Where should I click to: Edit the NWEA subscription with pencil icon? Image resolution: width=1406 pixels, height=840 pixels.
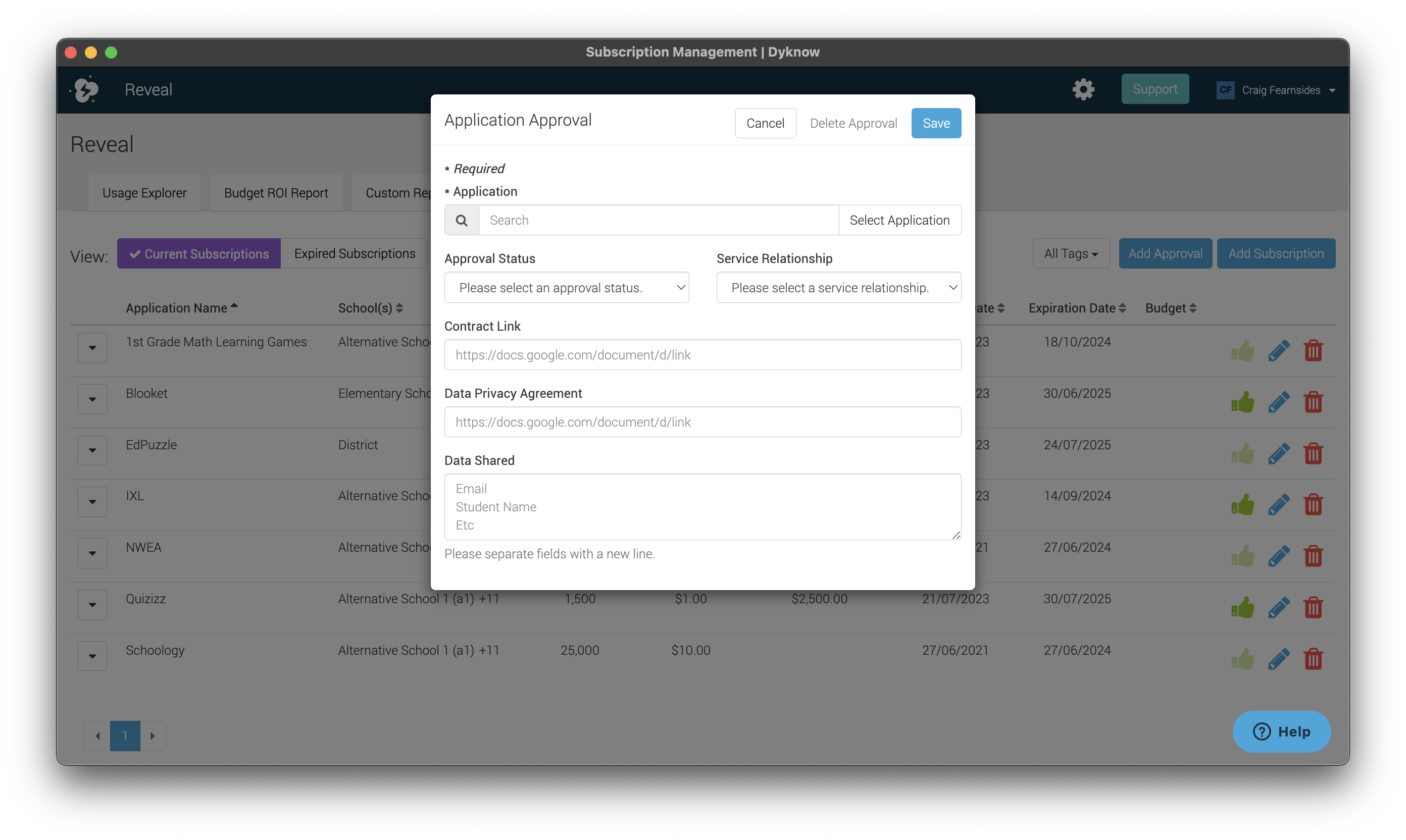tap(1279, 556)
